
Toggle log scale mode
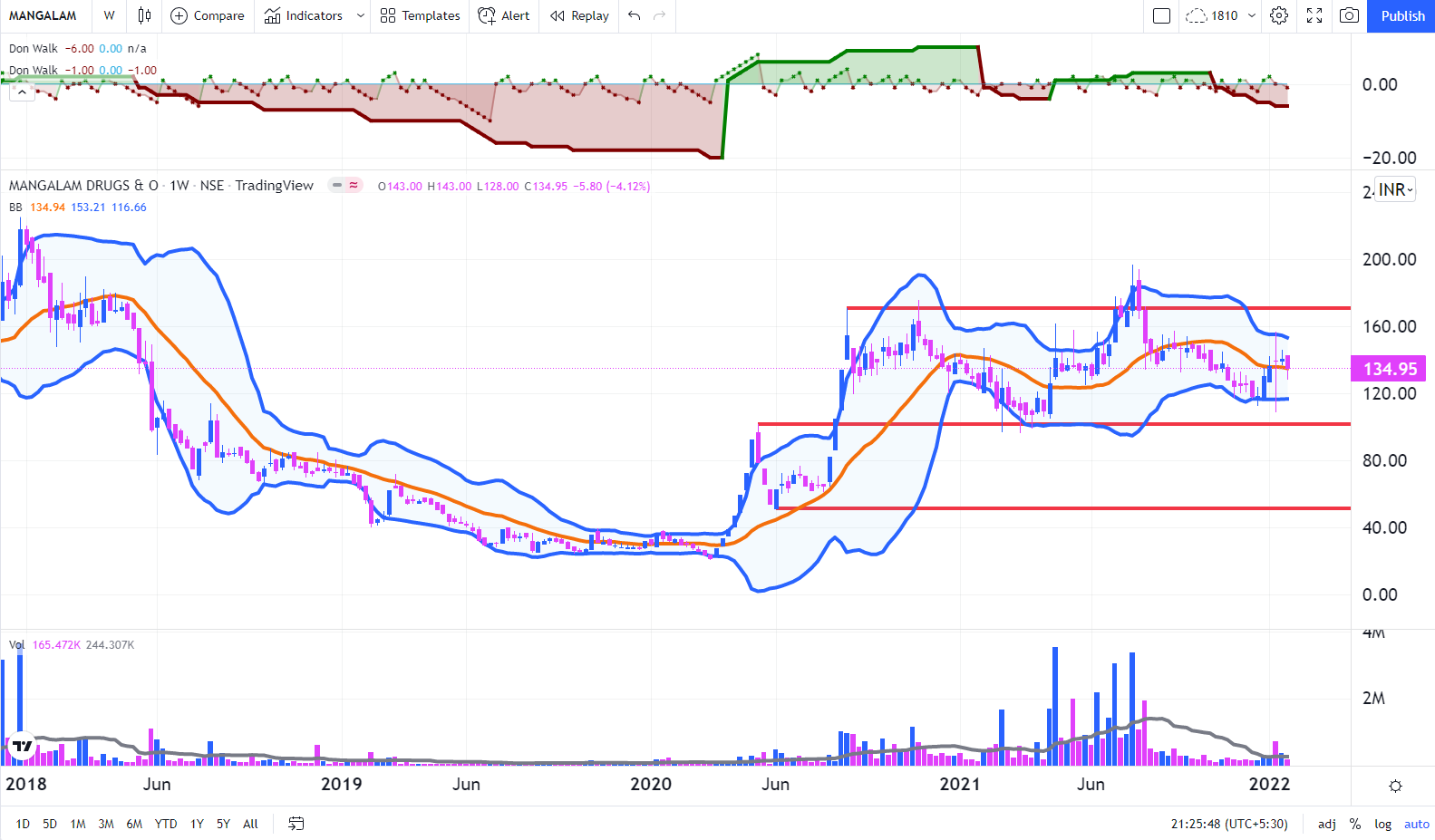click(x=1382, y=824)
